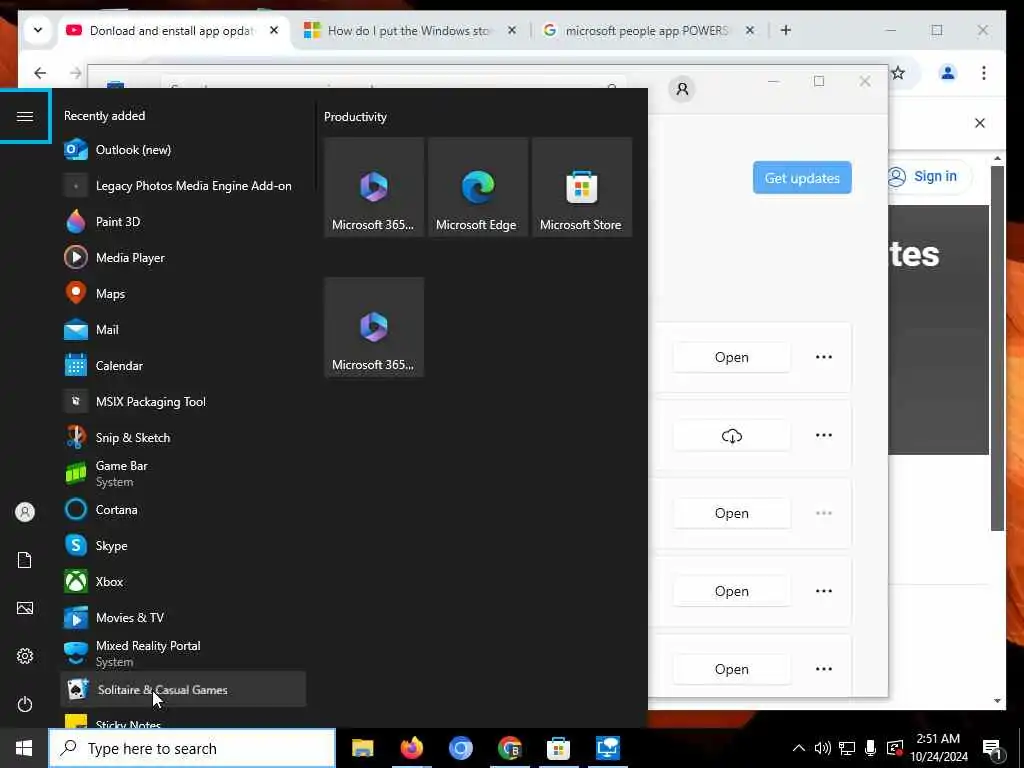Open the Calendar app
Viewport: 1024px width, 768px height.
click(x=183, y=365)
